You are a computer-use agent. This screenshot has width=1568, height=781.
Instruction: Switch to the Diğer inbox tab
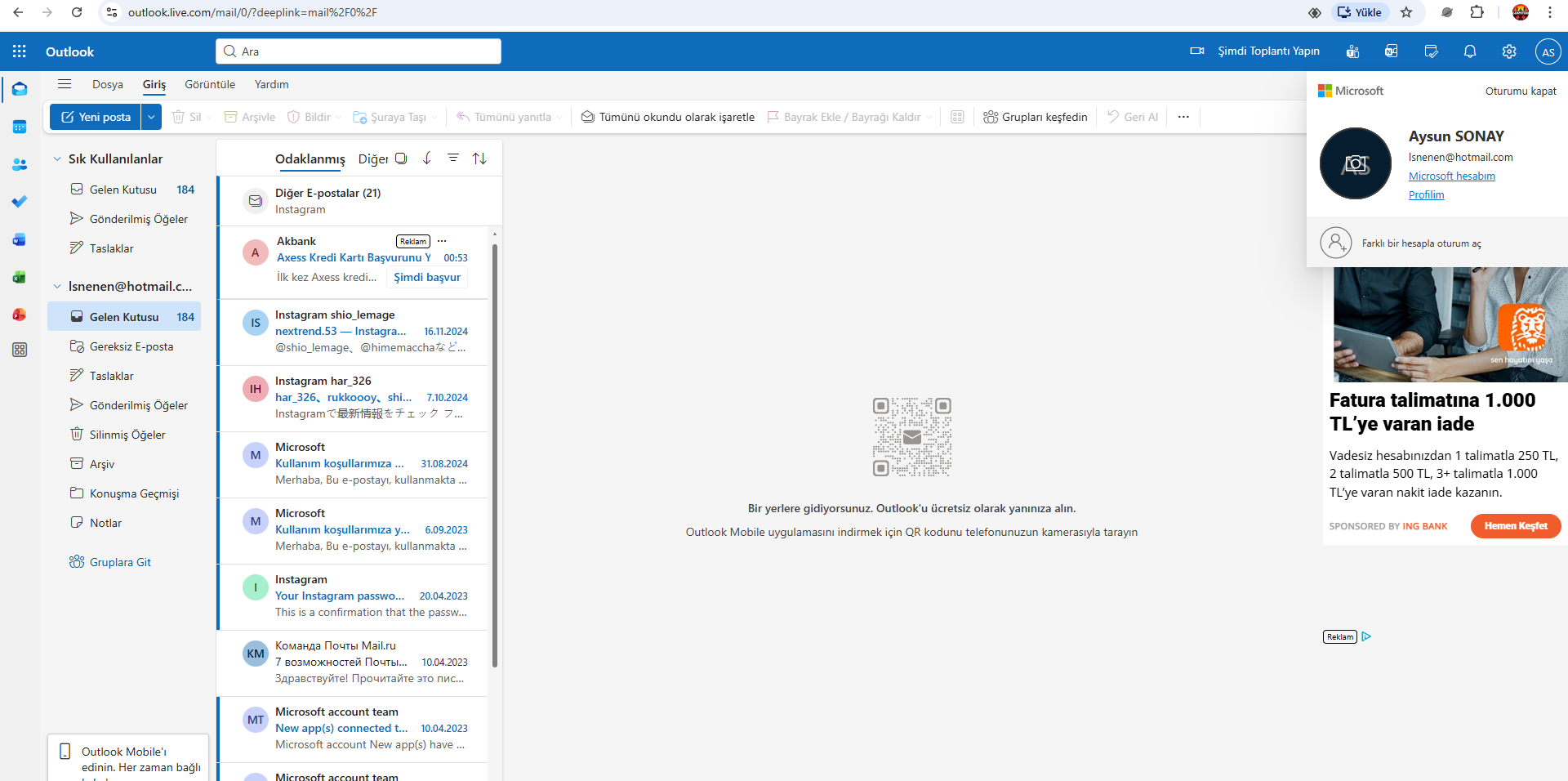(x=373, y=158)
